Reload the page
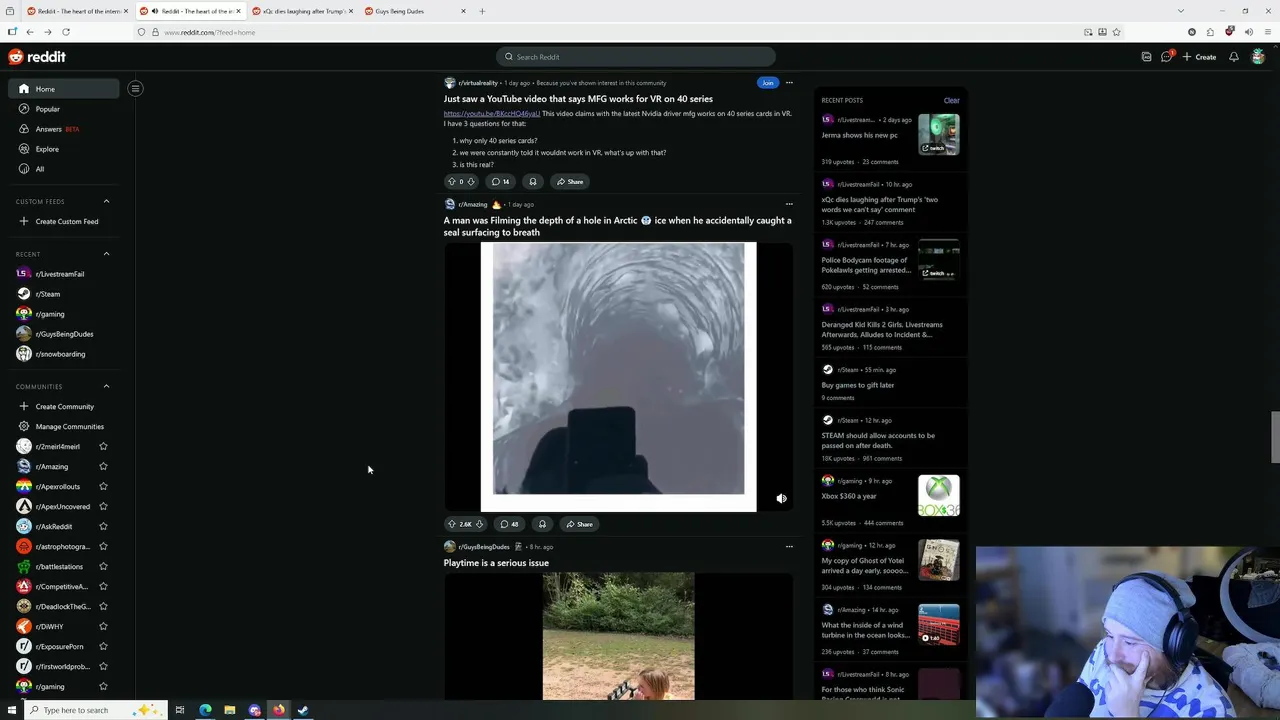 pos(66,32)
